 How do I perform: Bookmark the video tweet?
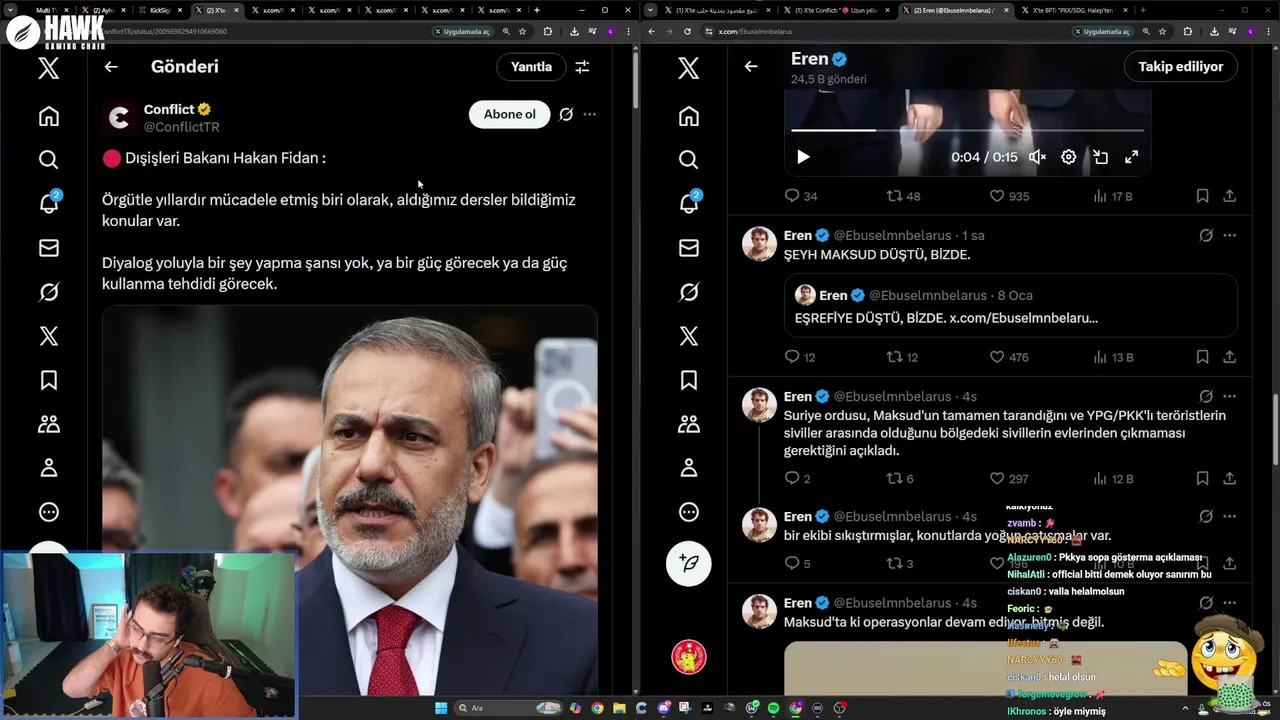tap(1202, 196)
